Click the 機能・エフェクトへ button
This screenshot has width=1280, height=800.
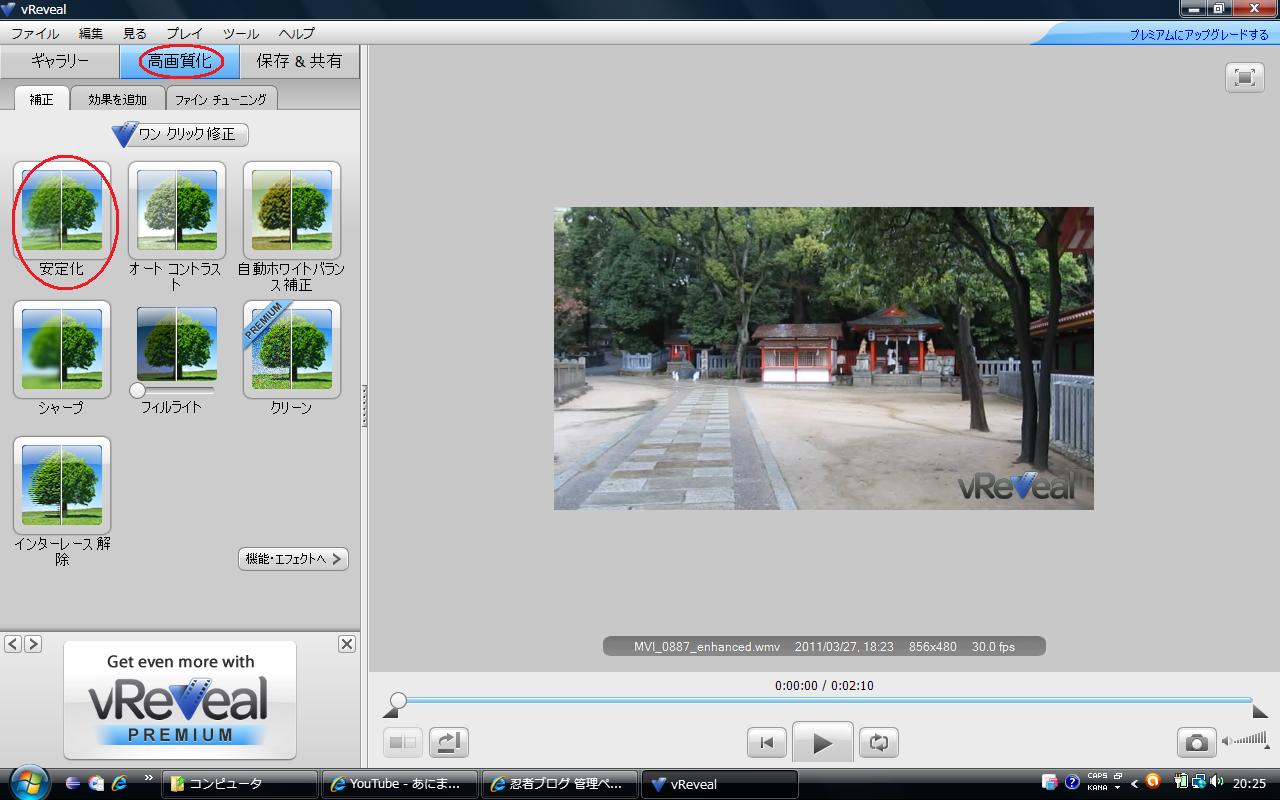pyautogui.click(x=293, y=559)
